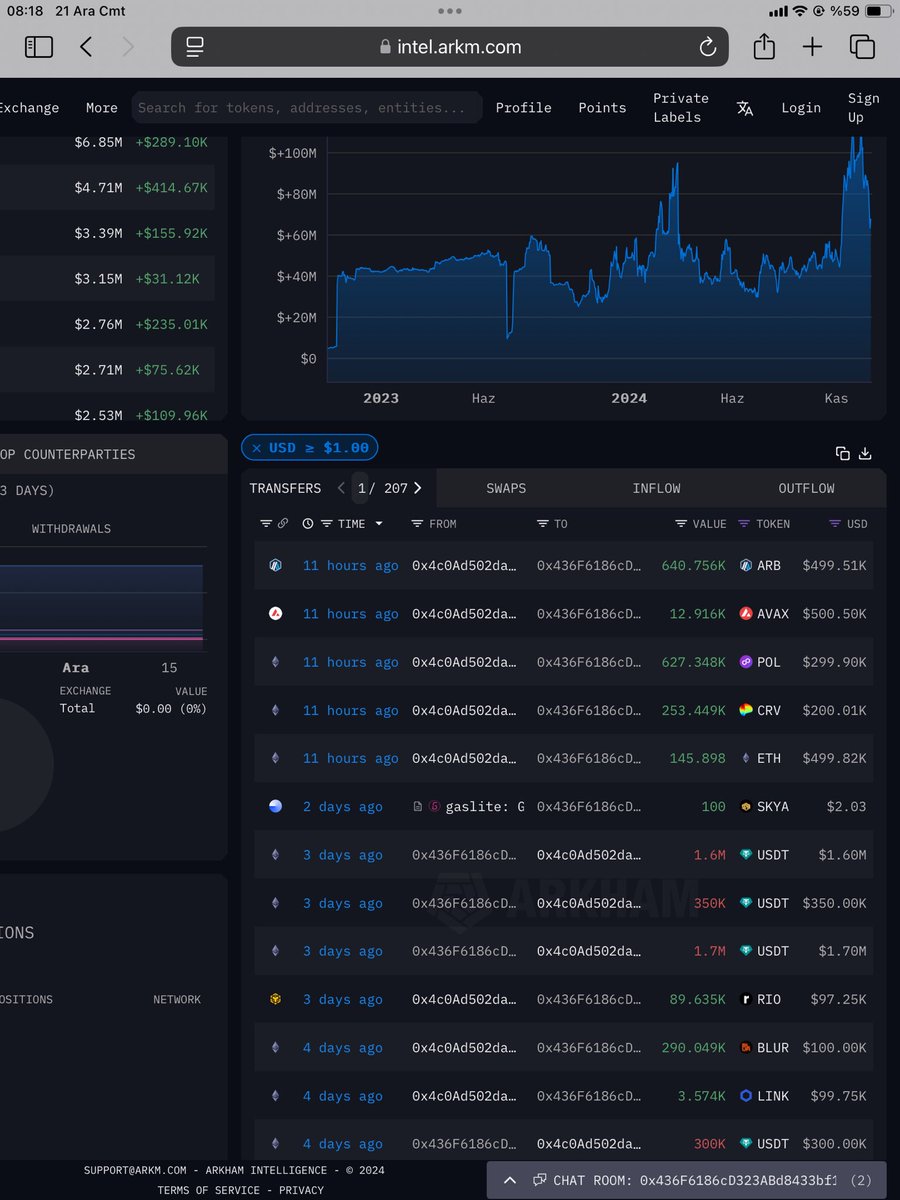Open the Safari share sheet
This screenshot has height=1200, width=900.
click(764, 45)
